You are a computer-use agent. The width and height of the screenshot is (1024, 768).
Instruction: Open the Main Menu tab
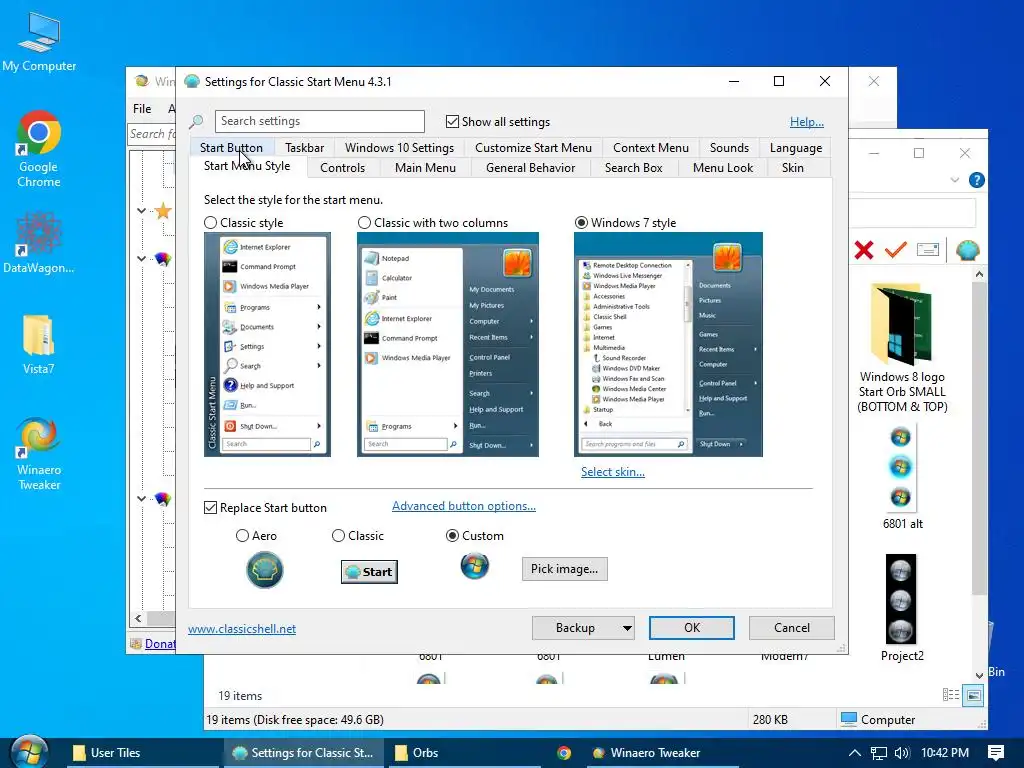425,168
